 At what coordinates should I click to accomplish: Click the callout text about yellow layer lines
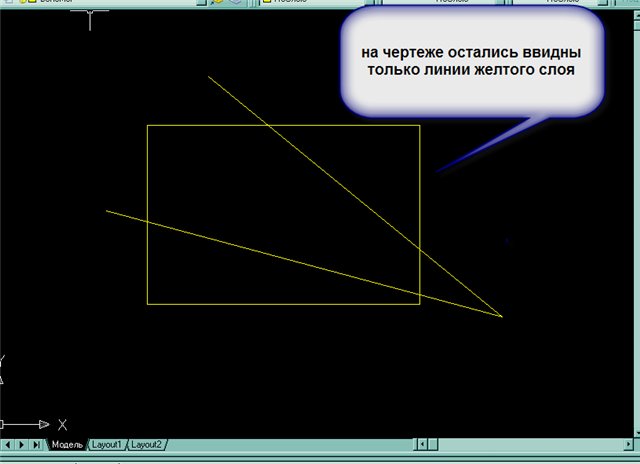click(472, 62)
